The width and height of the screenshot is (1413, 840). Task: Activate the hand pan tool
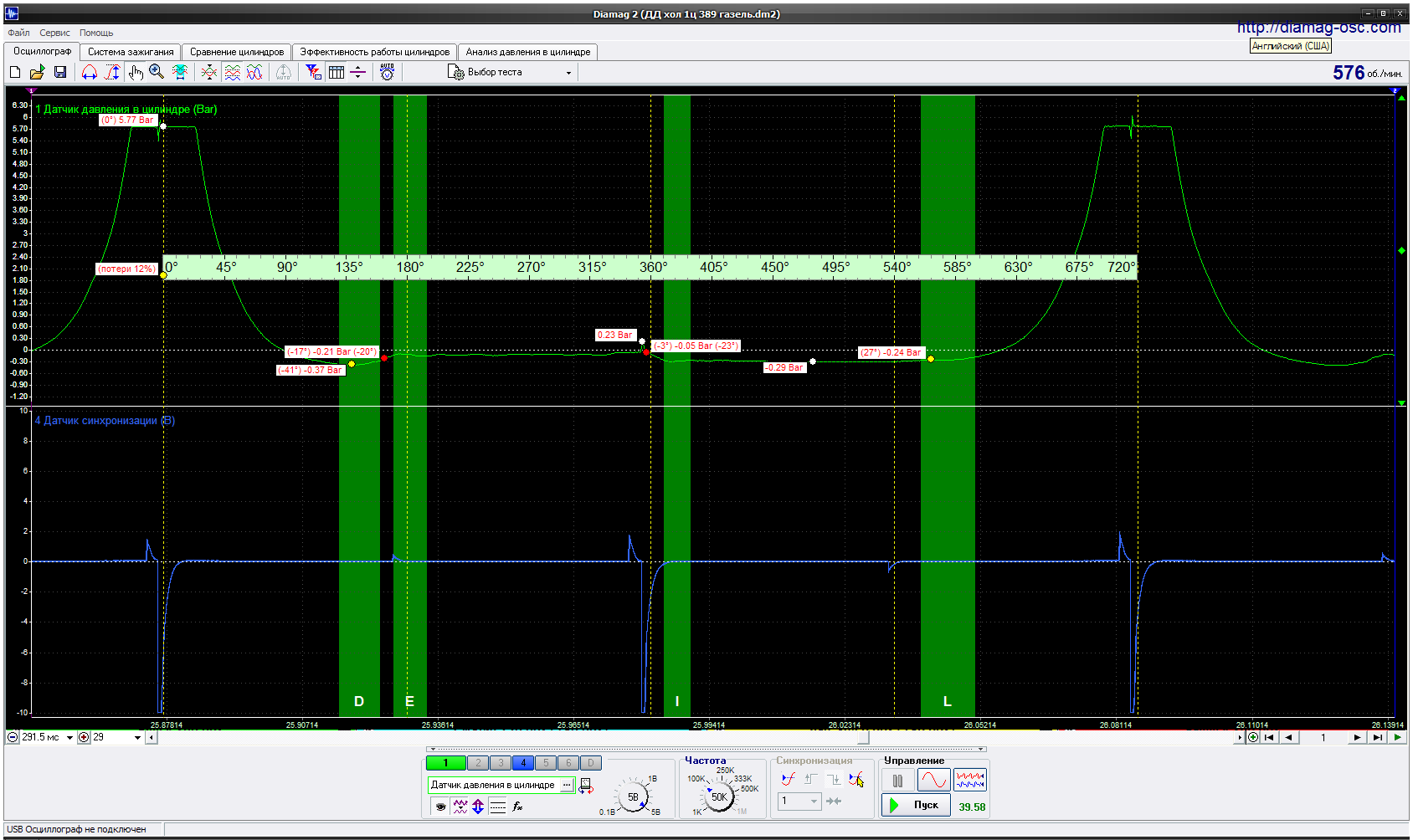(x=135, y=73)
